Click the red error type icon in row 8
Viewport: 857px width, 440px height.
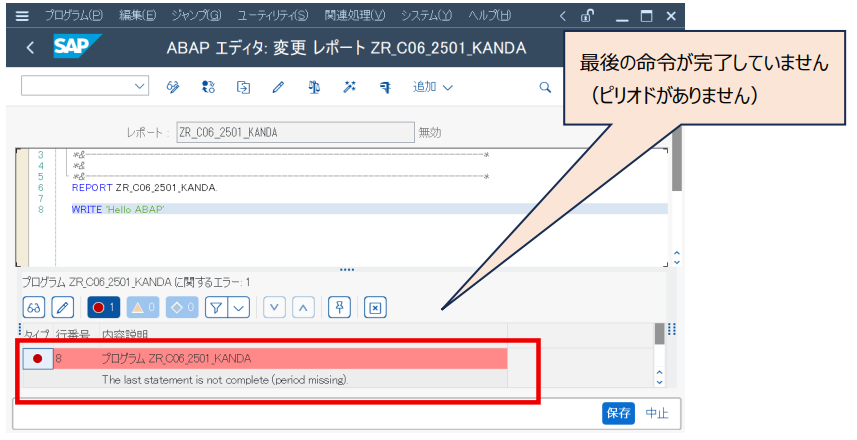38,359
